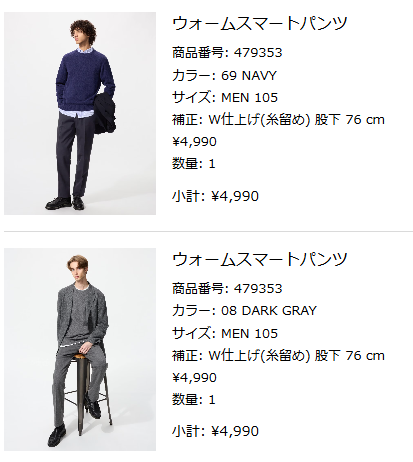This screenshot has height=462, width=413.
Task: Click ¥4,990 unit price of navy item
Action: pos(194,142)
